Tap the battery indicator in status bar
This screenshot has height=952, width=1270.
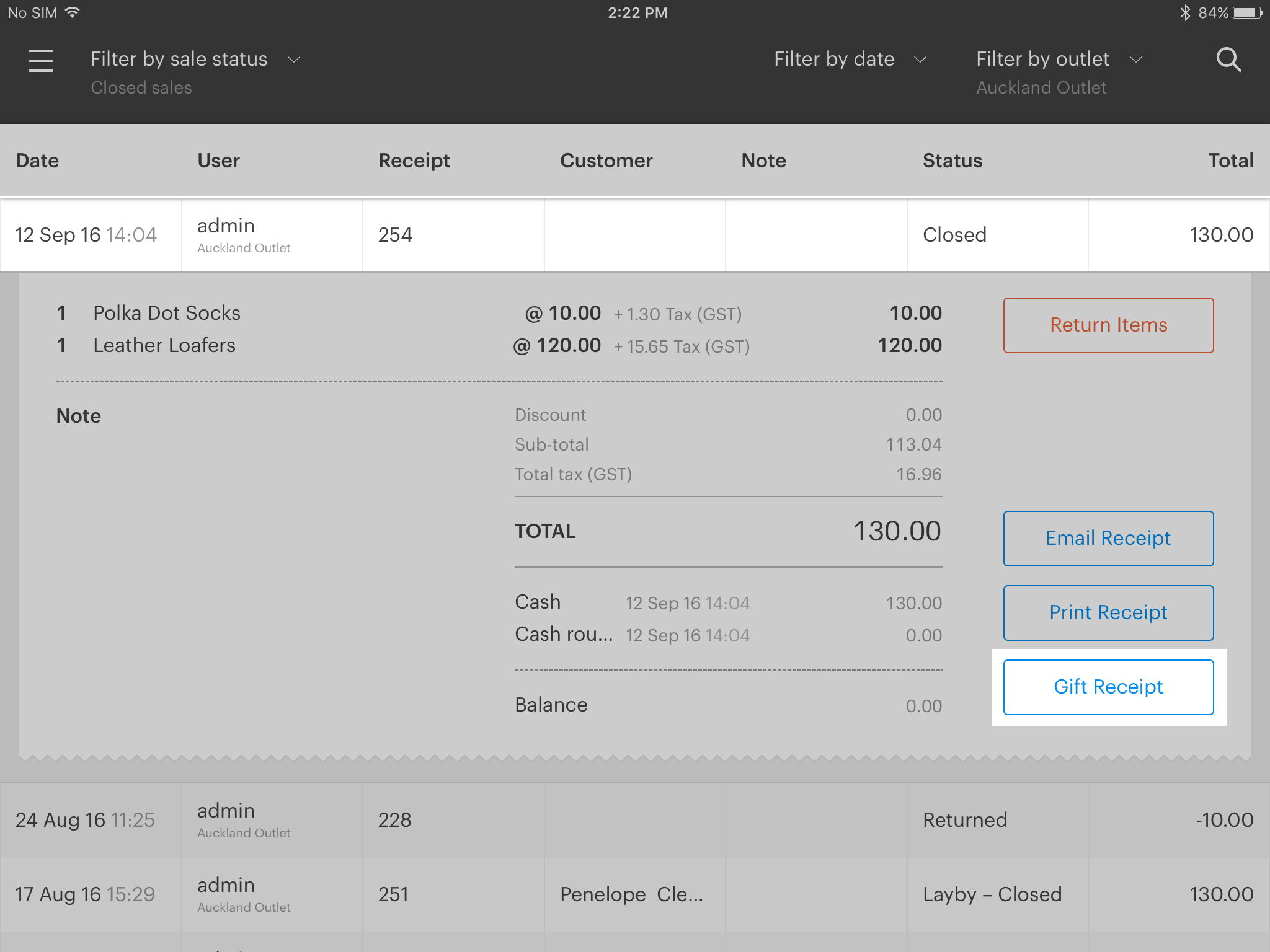pyautogui.click(x=1247, y=13)
